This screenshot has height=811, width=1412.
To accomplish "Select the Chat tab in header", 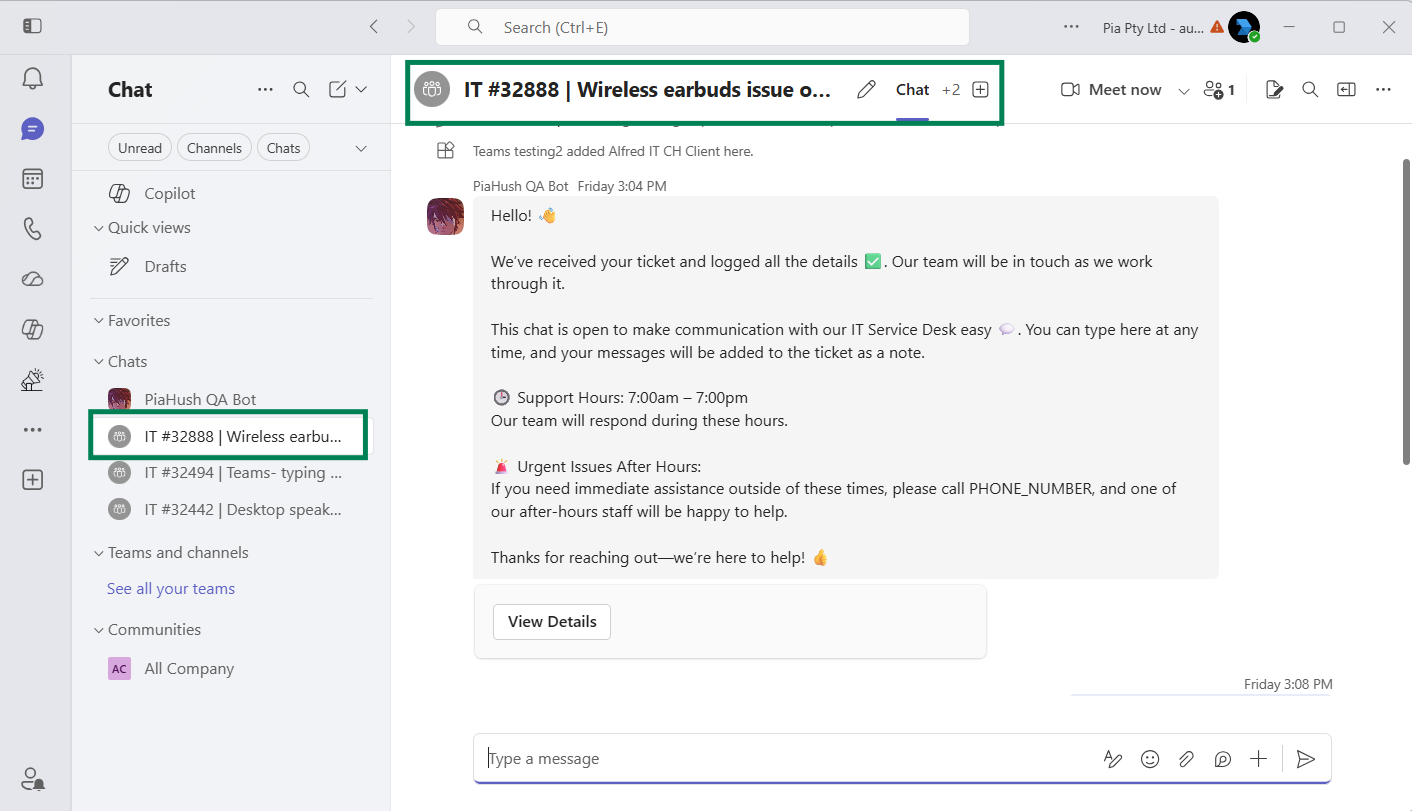I will [912, 90].
